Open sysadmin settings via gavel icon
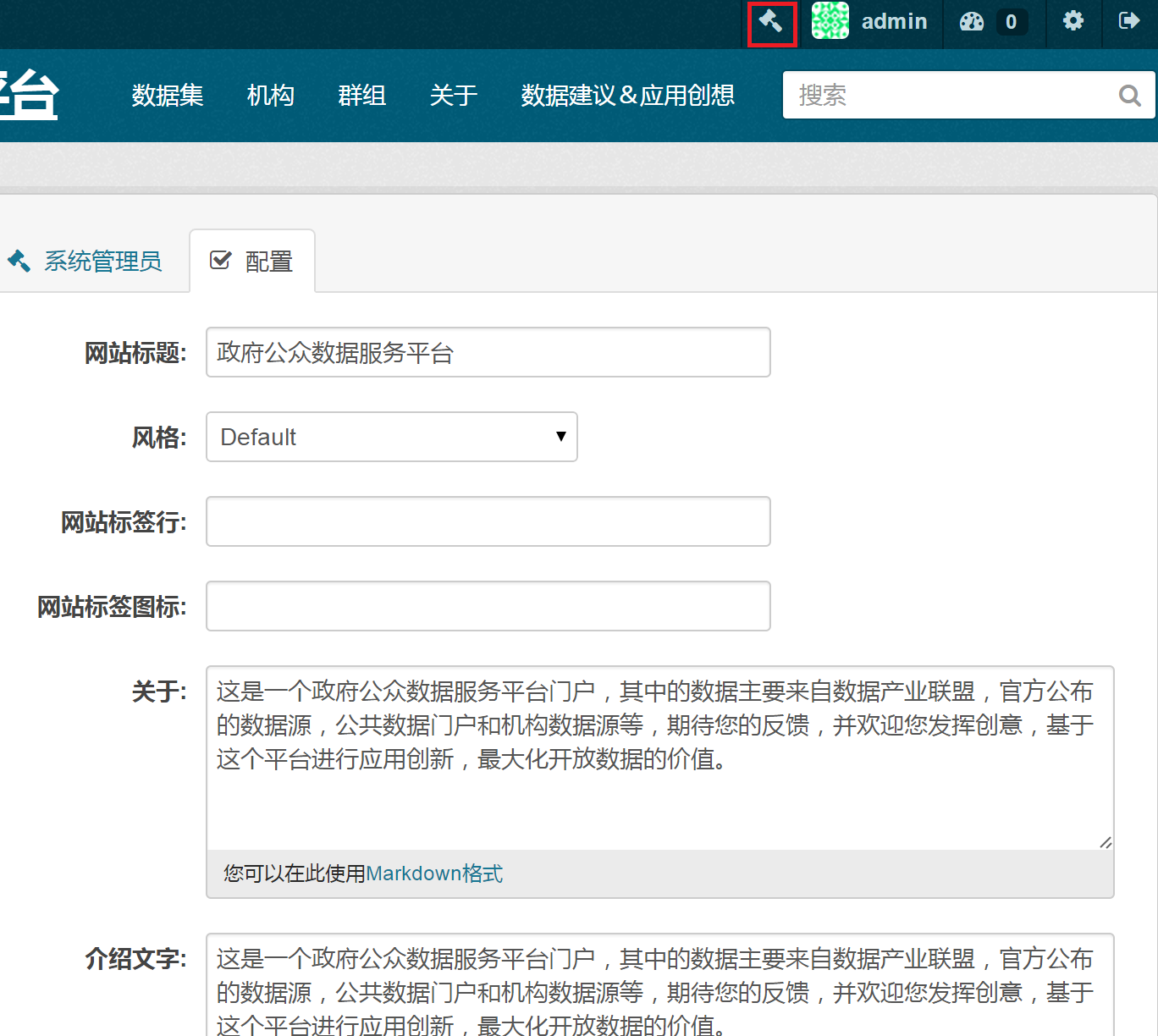1158x1036 pixels. (x=770, y=22)
